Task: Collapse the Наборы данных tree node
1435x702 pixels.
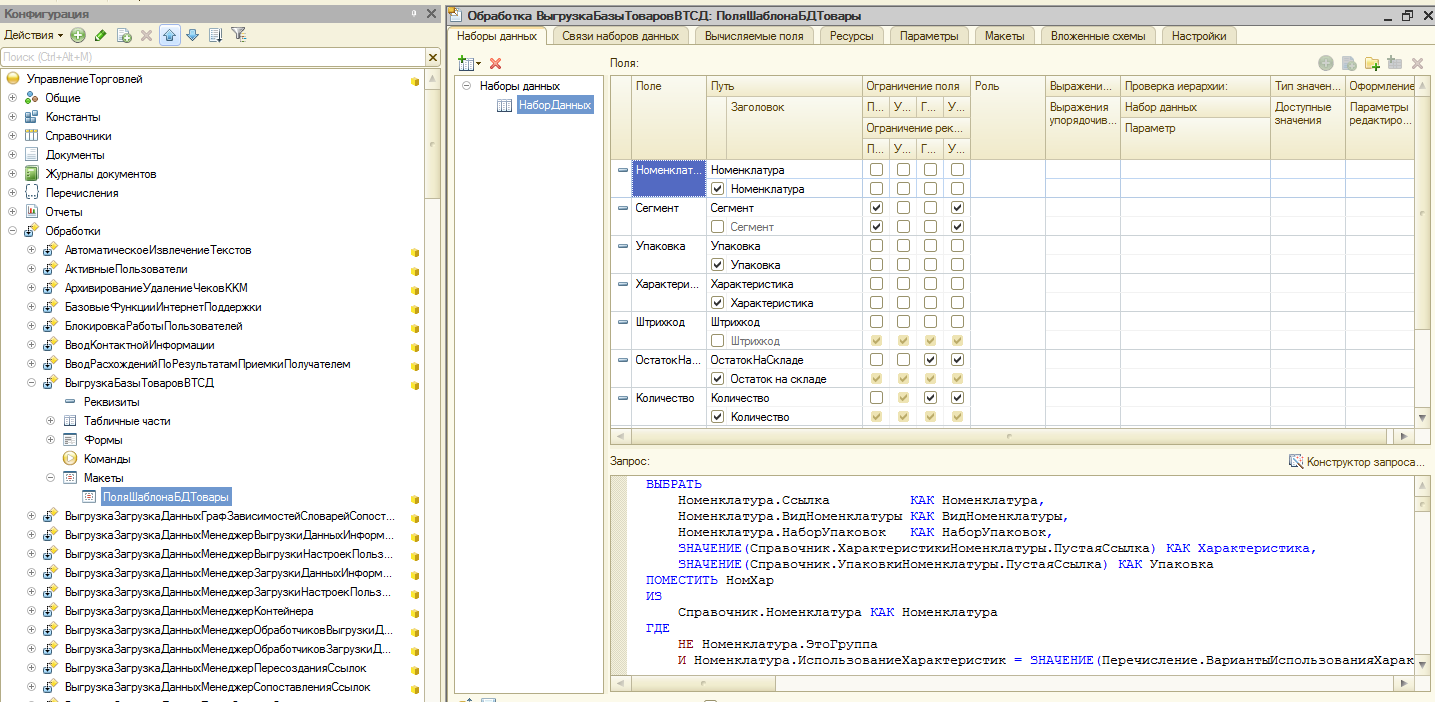Action: [466, 86]
